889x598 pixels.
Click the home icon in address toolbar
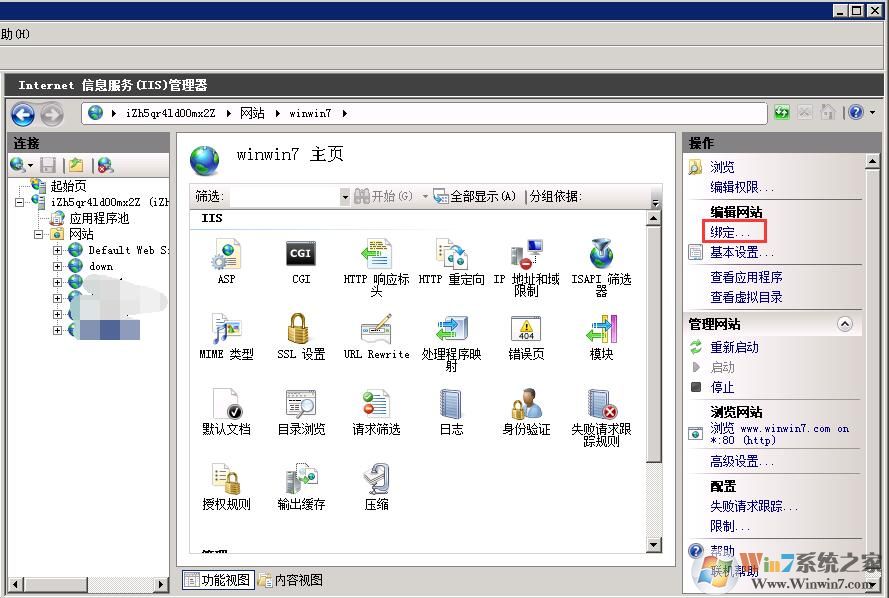(828, 112)
